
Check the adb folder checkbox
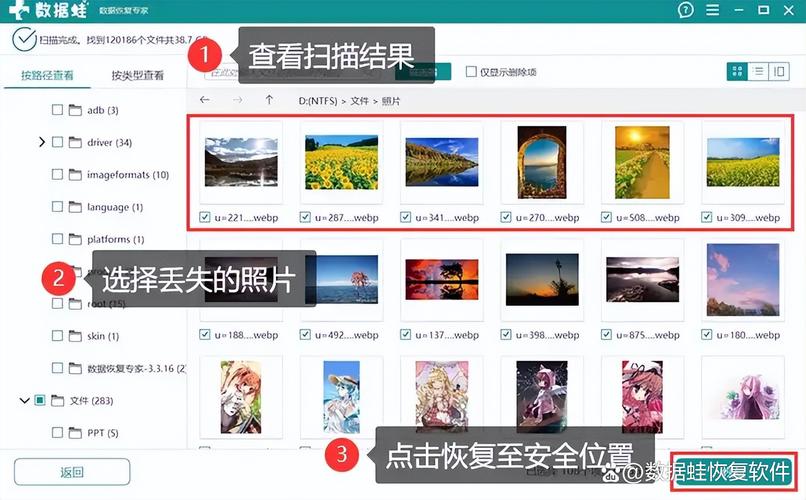[x=58, y=110]
